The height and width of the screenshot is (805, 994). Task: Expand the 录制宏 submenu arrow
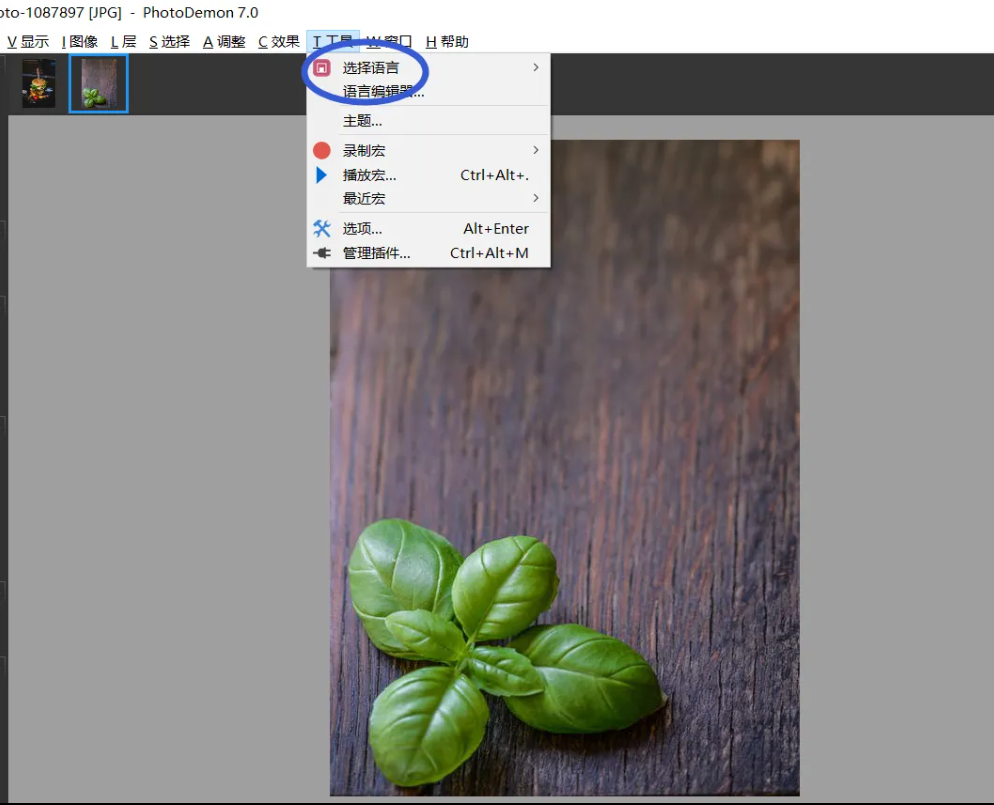point(536,151)
